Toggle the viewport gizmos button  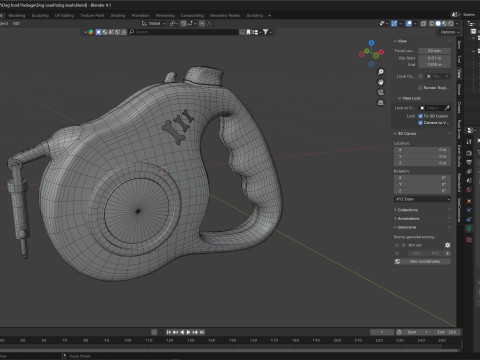pos(394,24)
